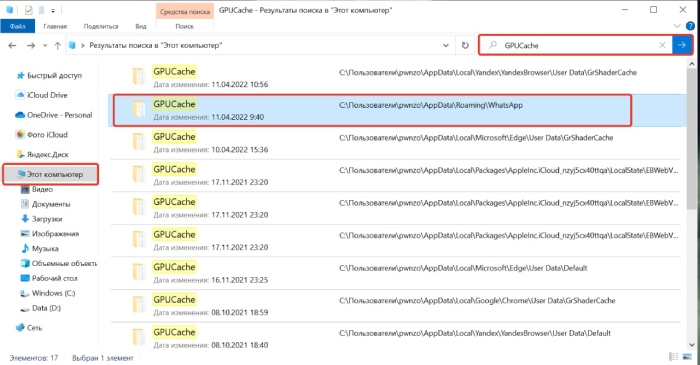Open the Видео folder in sidebar
The height and width of the screenshot is (365, 700).
pyautogui.click(x=37, y=189)
